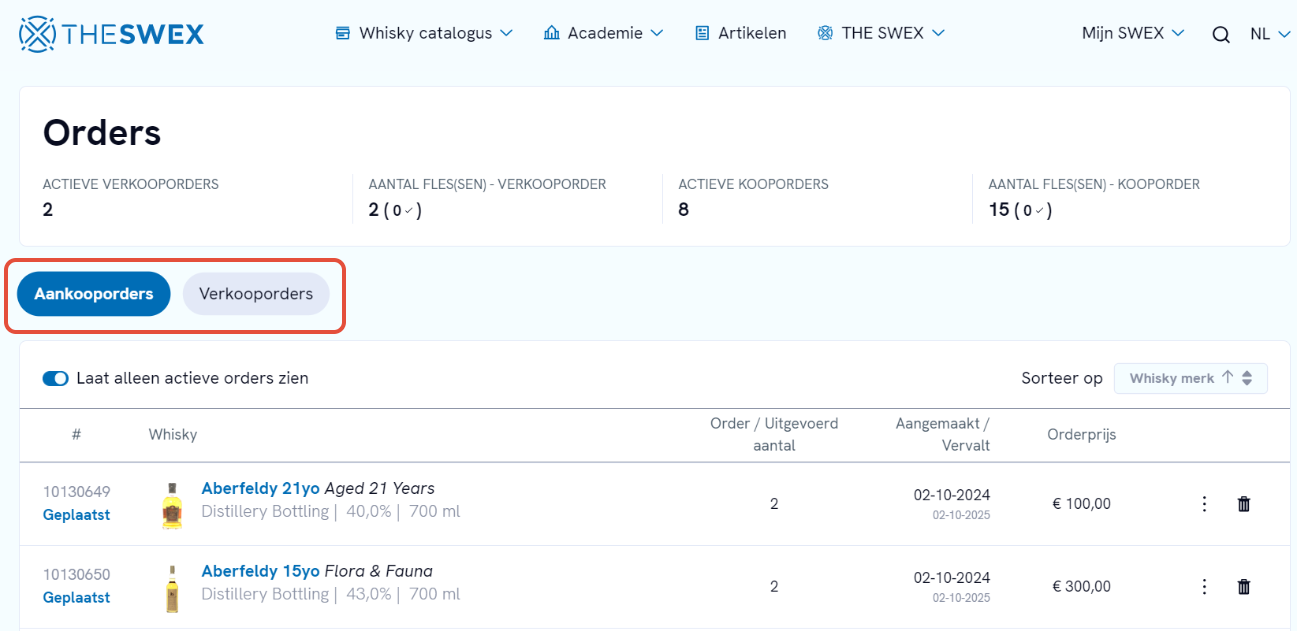Expand kooporder bottle count (0) chevron

click(1041, 210)
